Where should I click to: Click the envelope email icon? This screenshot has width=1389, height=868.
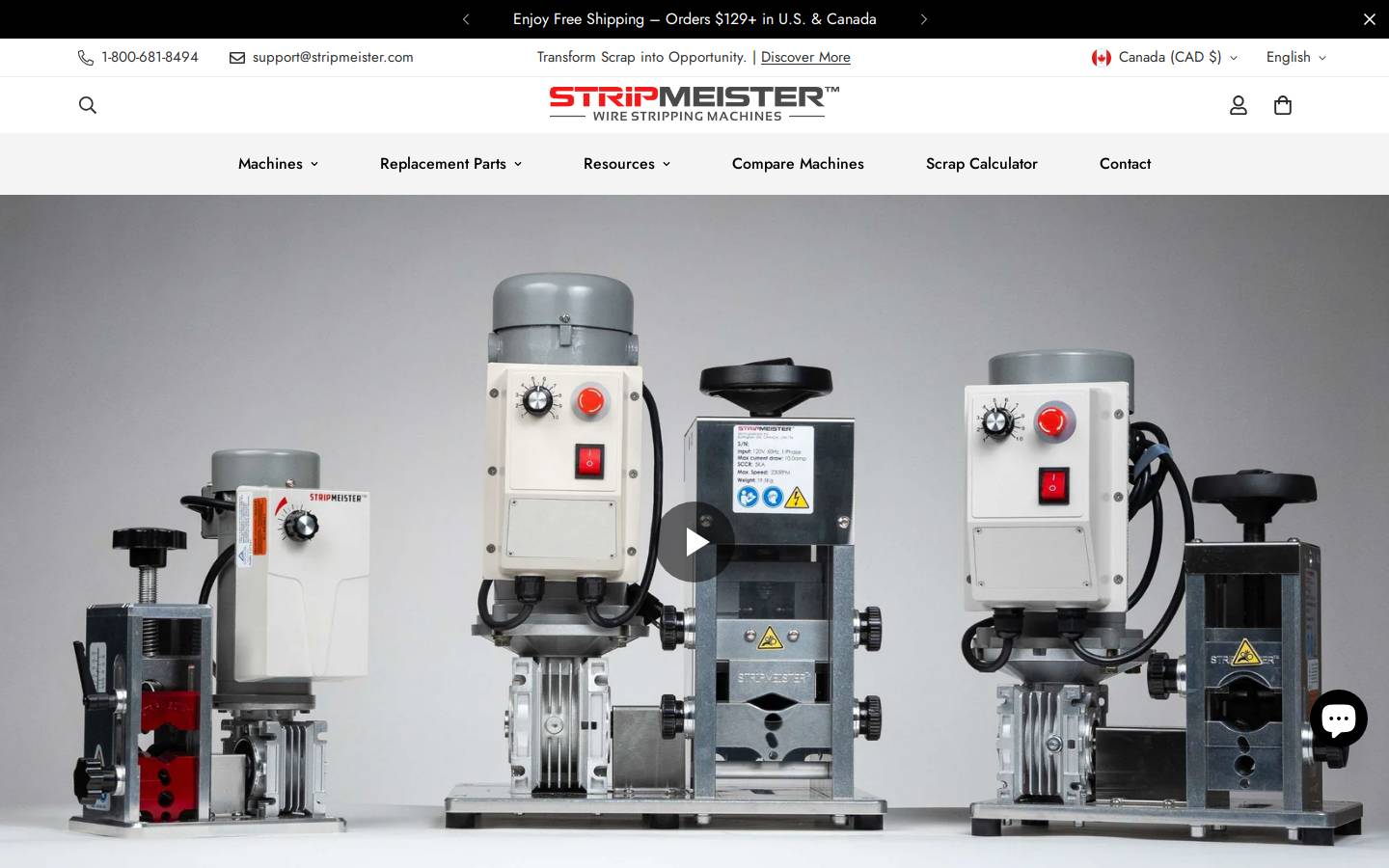(237, 58)
